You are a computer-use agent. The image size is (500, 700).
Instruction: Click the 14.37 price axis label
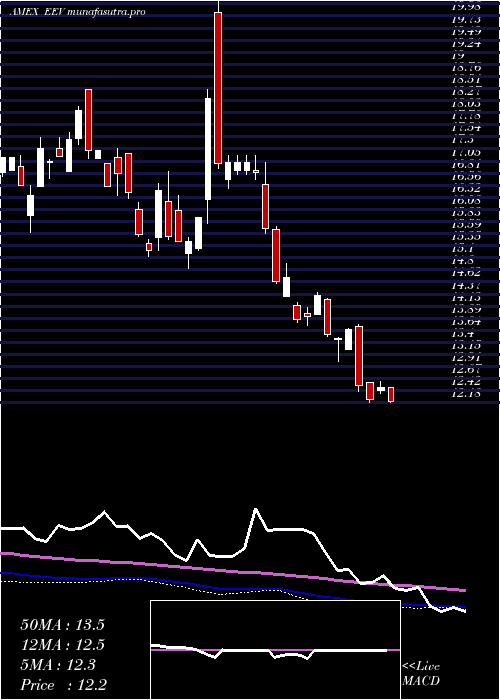tap(466, 285)
